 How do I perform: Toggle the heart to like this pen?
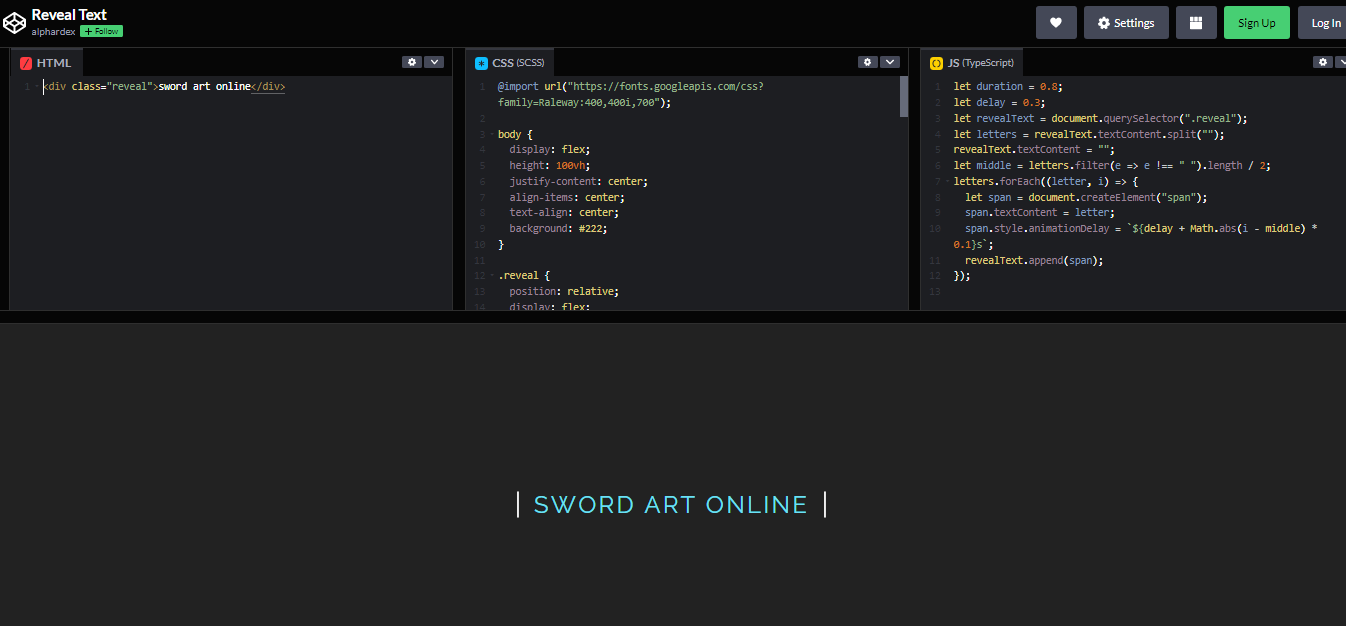[1056, 21]
